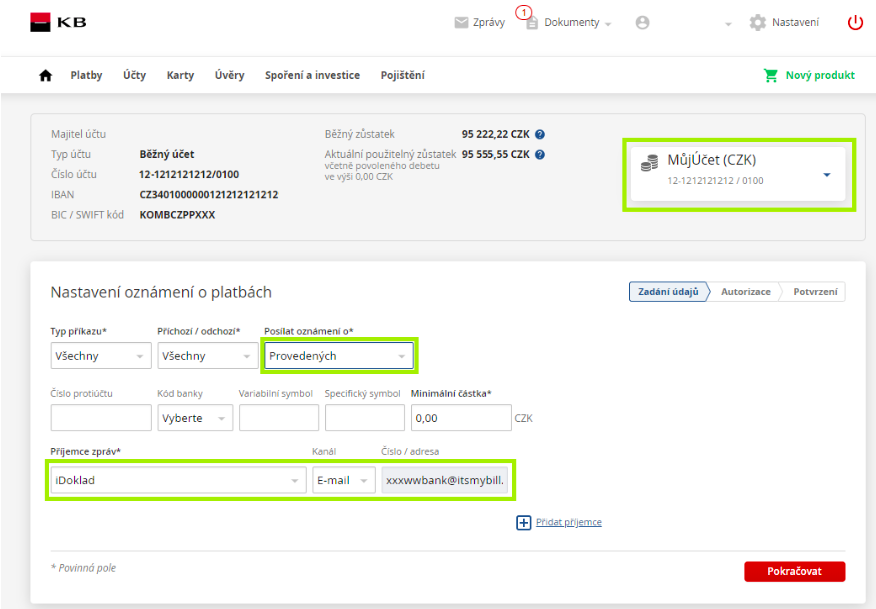Open the Spoření a investice menu
The width and height of the screenshot is (876, 609).
312,75
